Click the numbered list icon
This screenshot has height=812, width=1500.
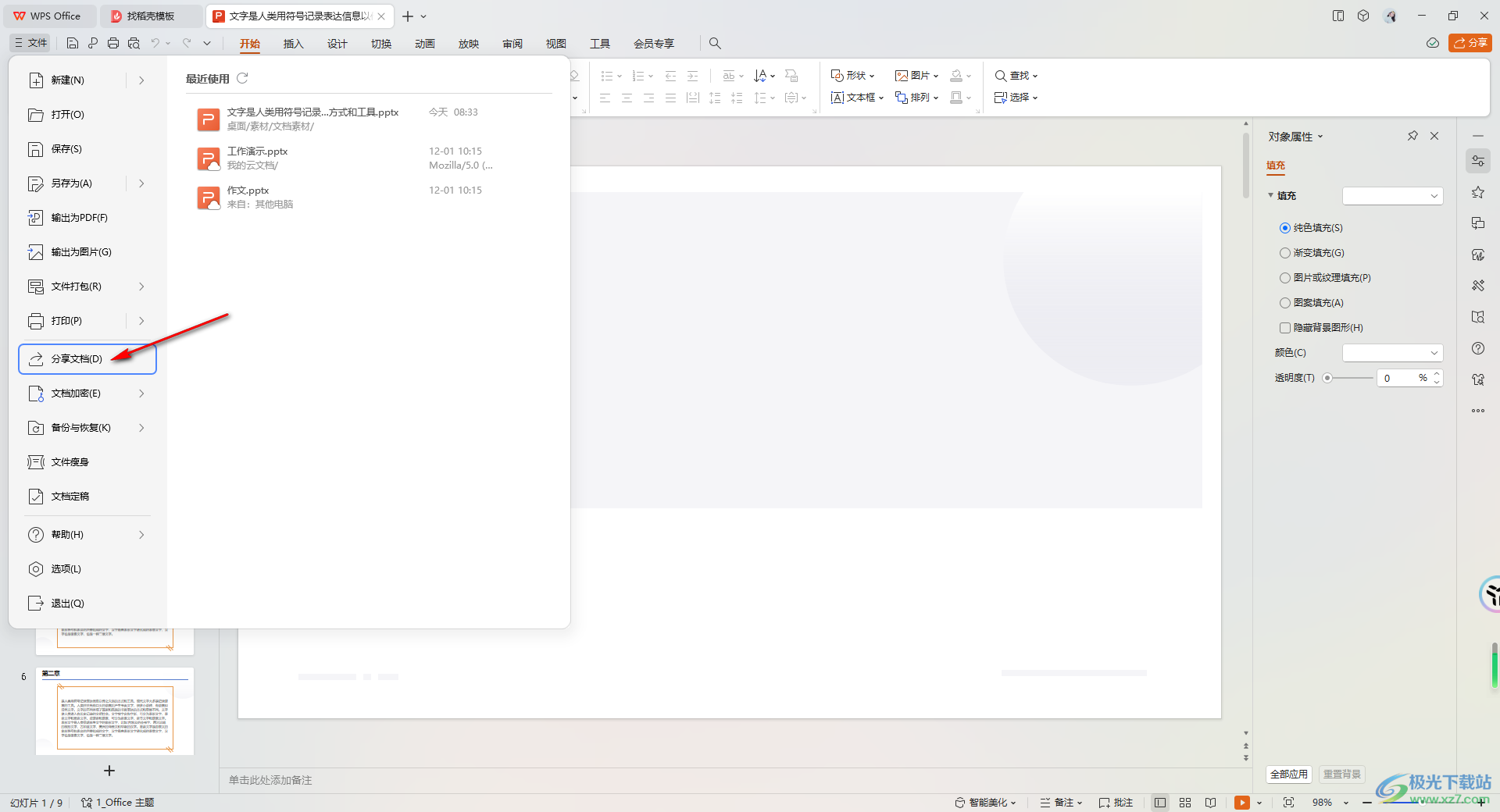pos(638,76)
